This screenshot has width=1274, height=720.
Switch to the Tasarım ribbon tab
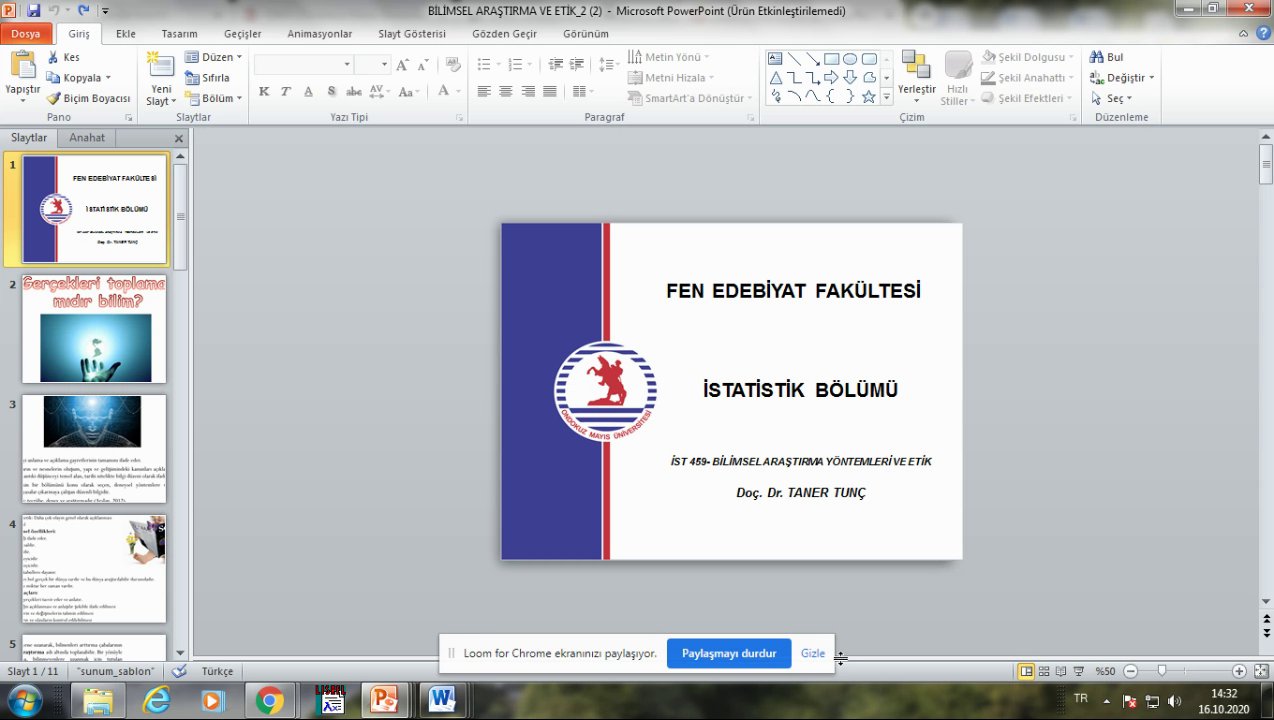pos(179,33)
